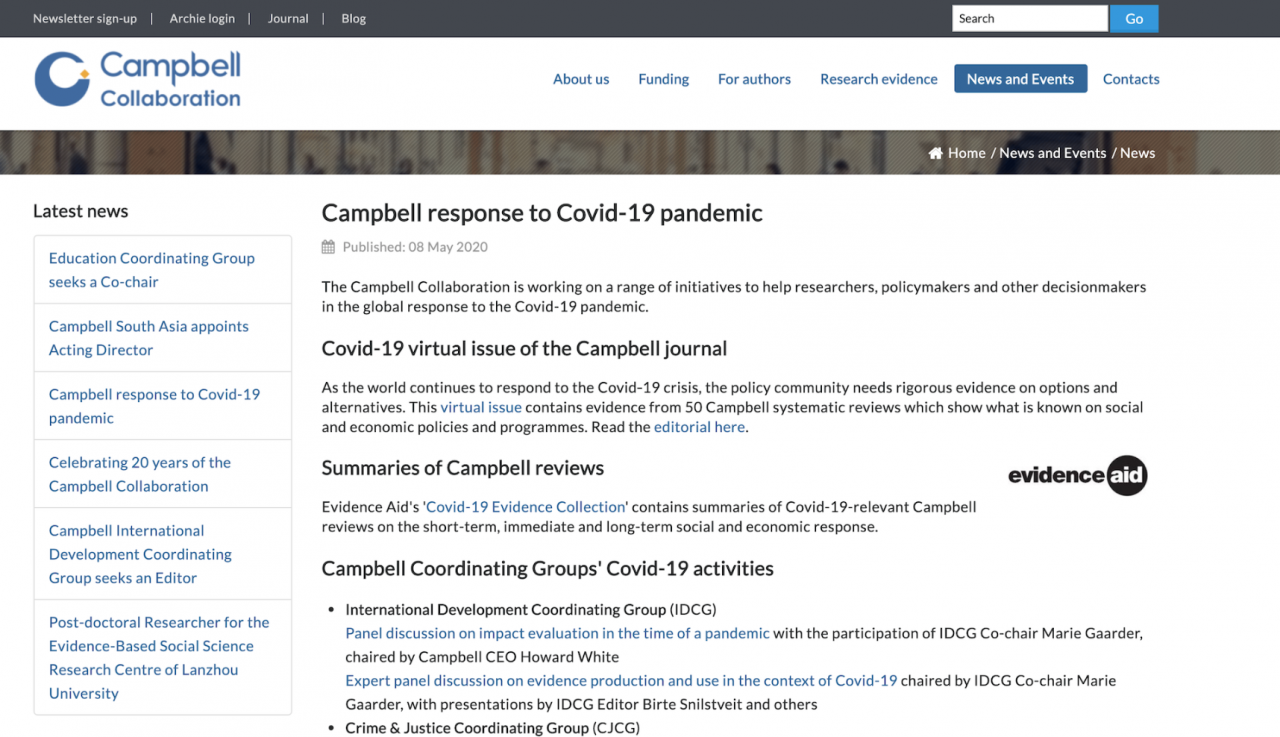Click the home icon in the breadcrumb
This screenshot has width=1280, height=737.
click(936, 152)
